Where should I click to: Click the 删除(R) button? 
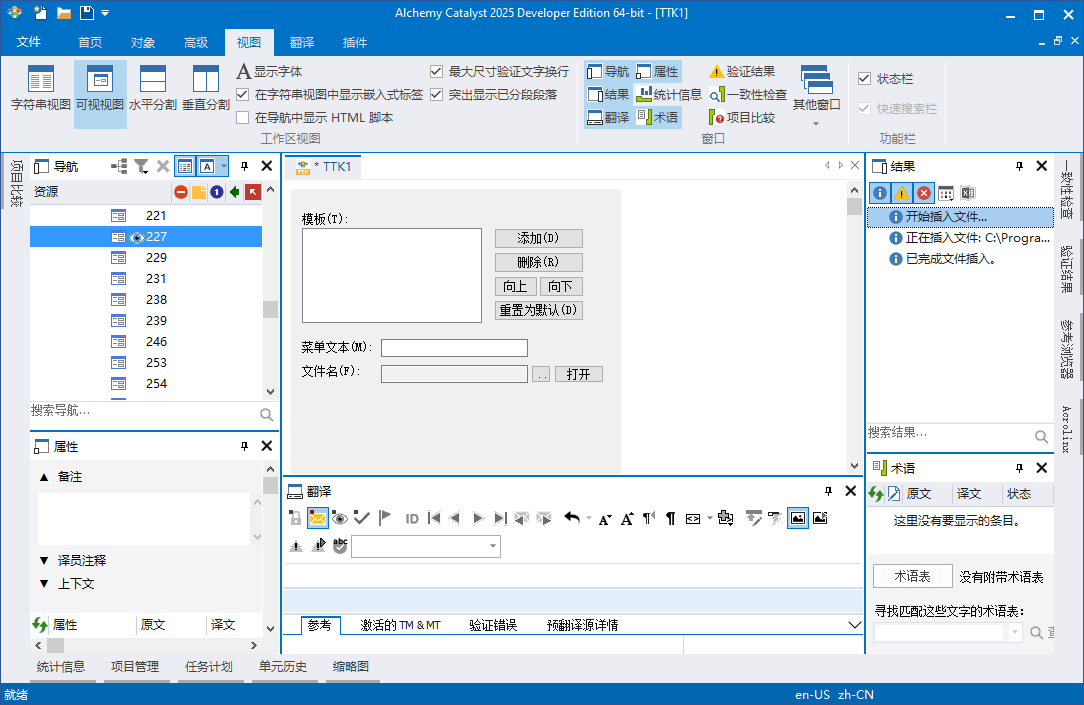tap(539, 263)
